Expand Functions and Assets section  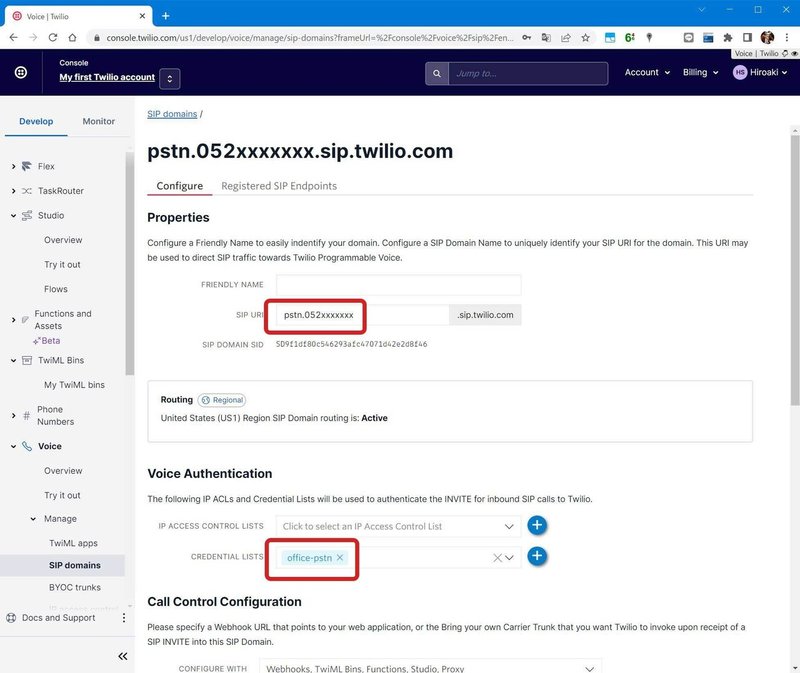coord(13,319)
